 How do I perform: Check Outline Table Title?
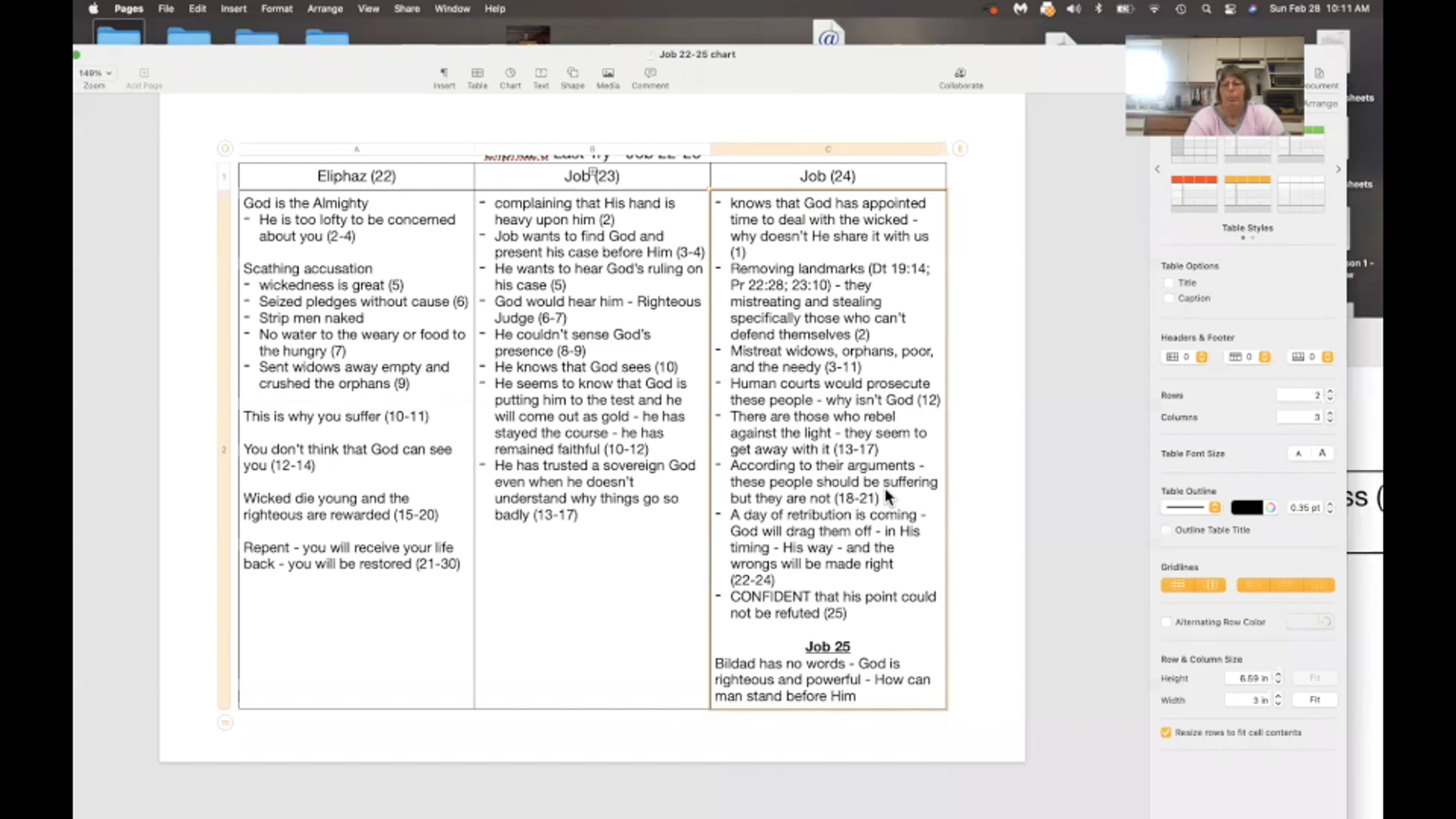click(1166, 530)
